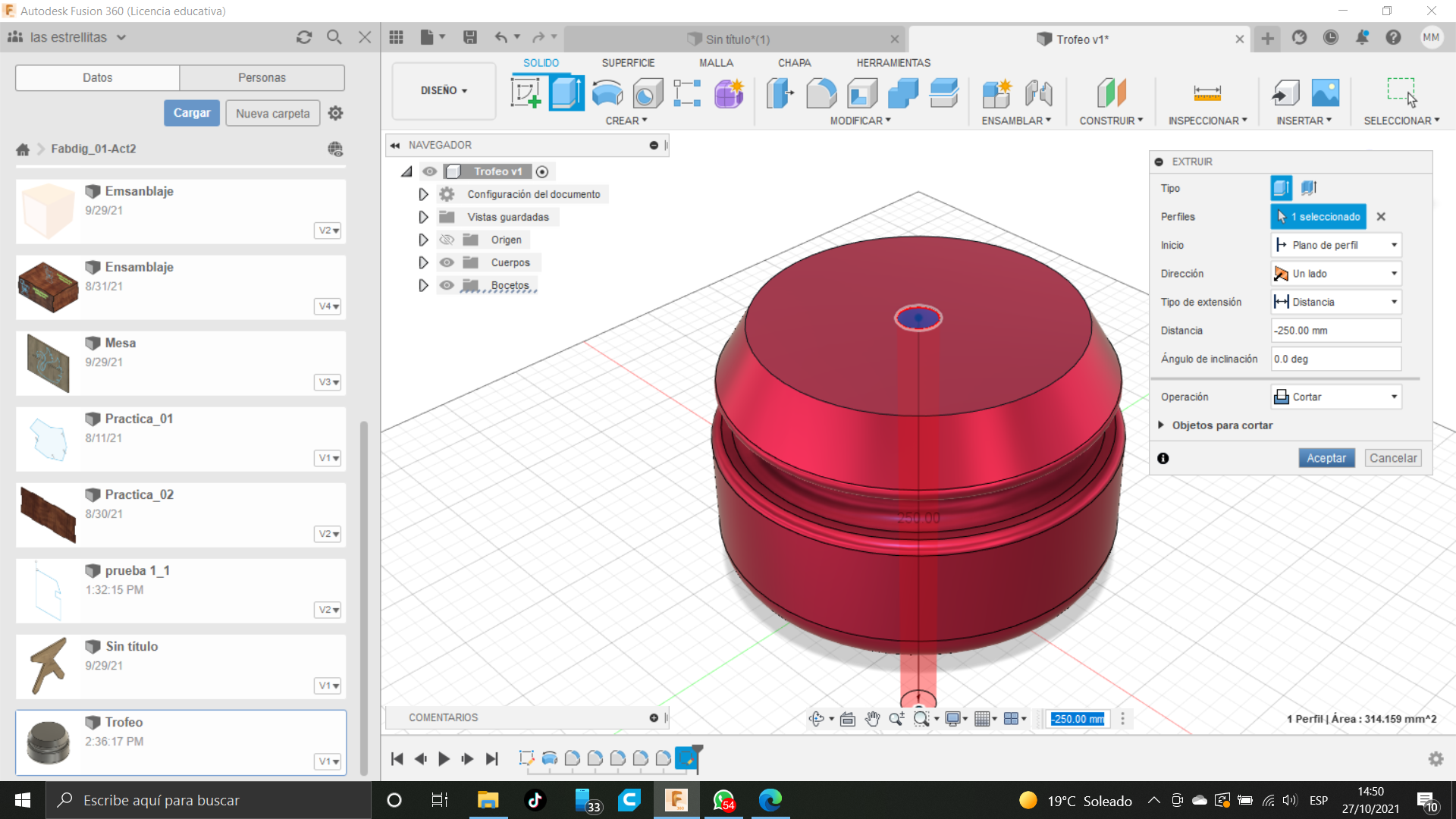This screenshot has height=819, width=1456.
Task: Toggle visibility of Bocetos folder
Action: 447,285
